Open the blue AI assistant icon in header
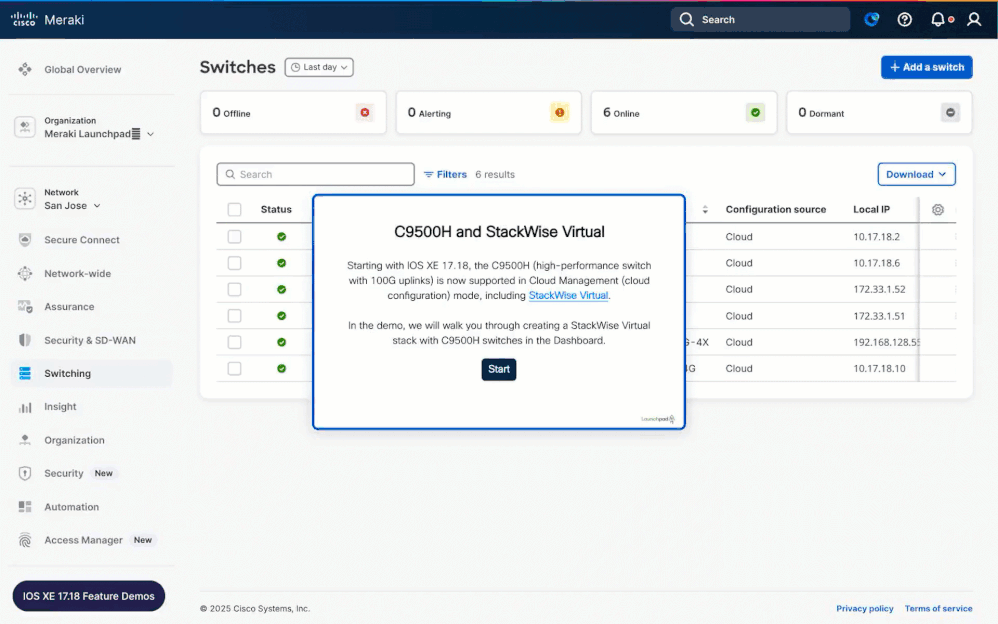Image resolution: width=998 pixels, height=624 pixels. [871, 19]
